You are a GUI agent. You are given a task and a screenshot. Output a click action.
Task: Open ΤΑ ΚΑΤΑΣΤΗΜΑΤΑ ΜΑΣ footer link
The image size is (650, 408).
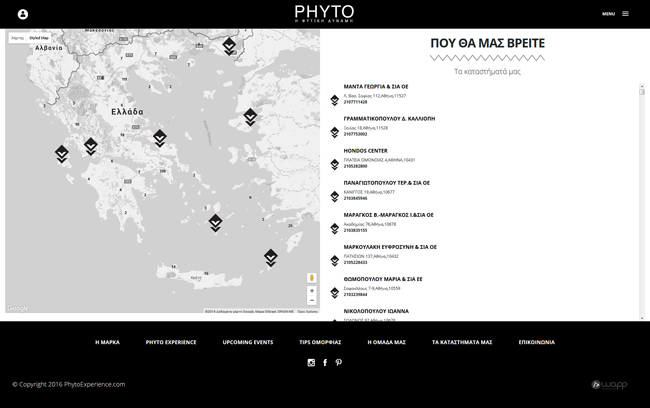tap(462, 342)
